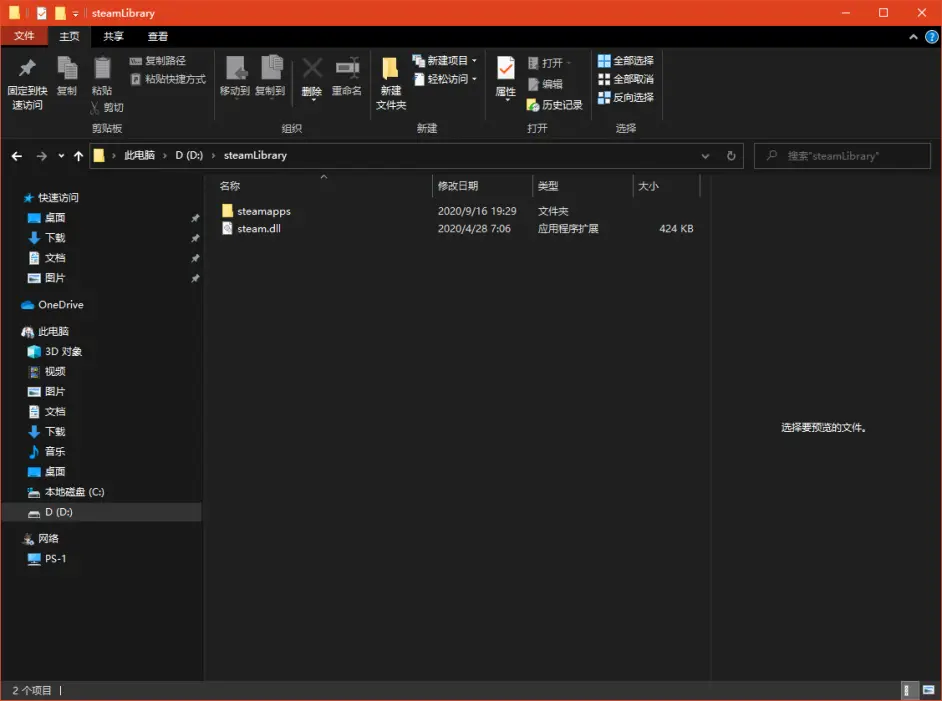Click the Copy ribbon button
Image resolution: width=942 pixels, height=701 pixels.
[67, 76]
